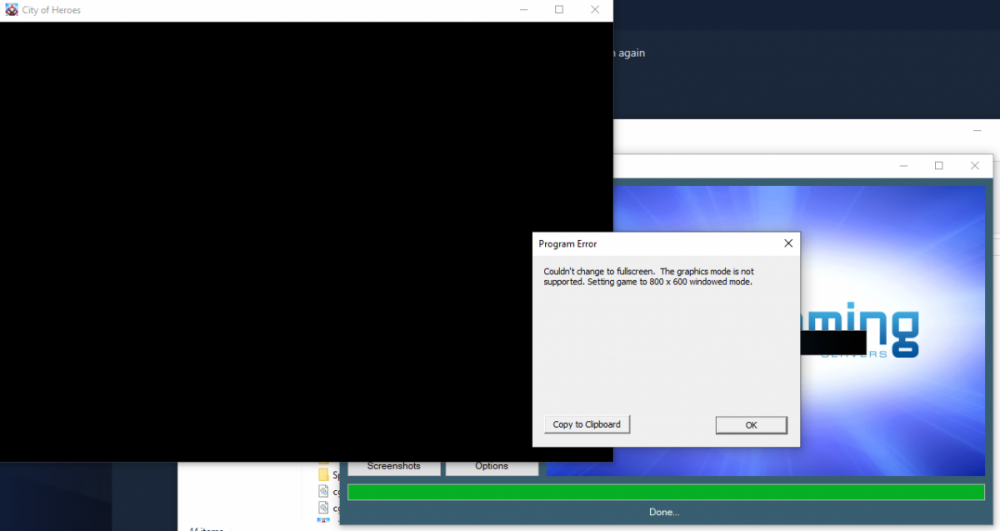Click the fullscreen error message text
The height and width of the screenshot is (531, 1000).
(x=648, y=277)
